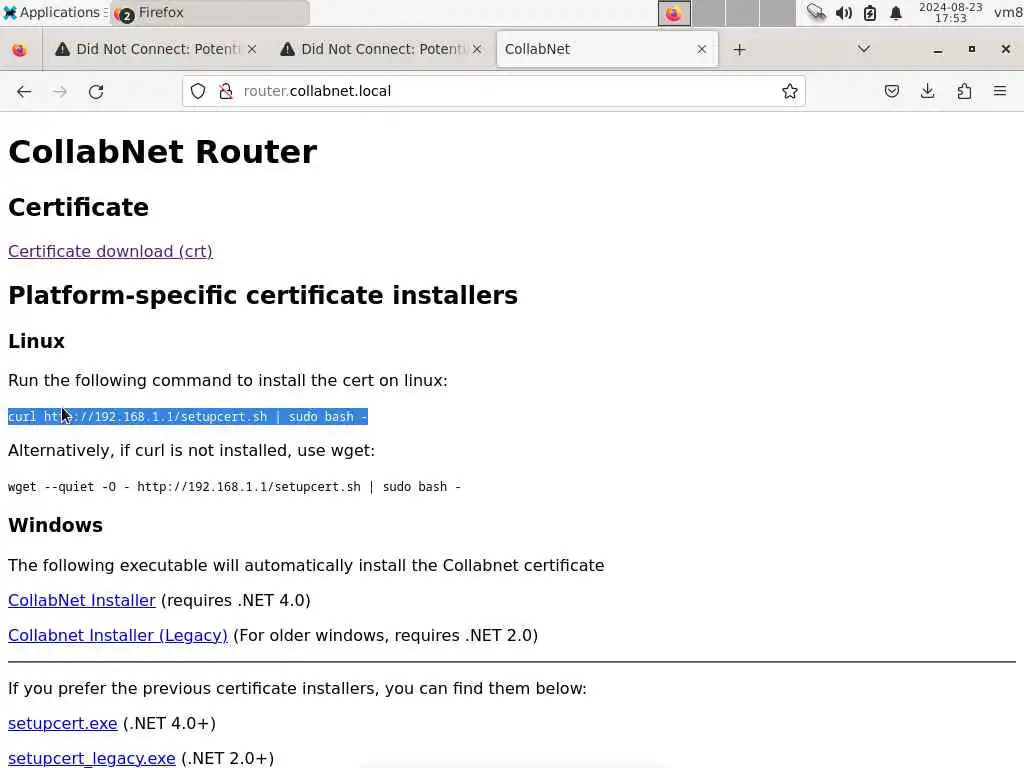Click the wget command text
Screen dimensions: 1024x768
point(234,487)
